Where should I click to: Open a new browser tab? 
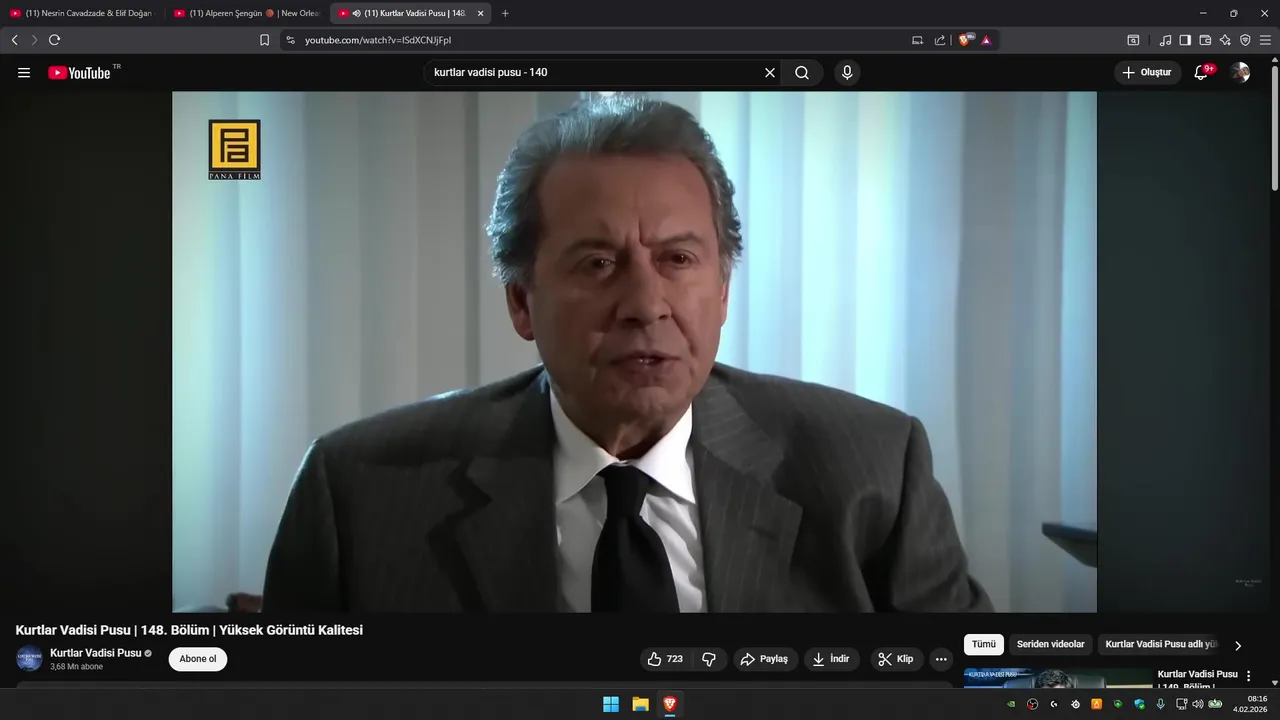(x=505, y=13)
